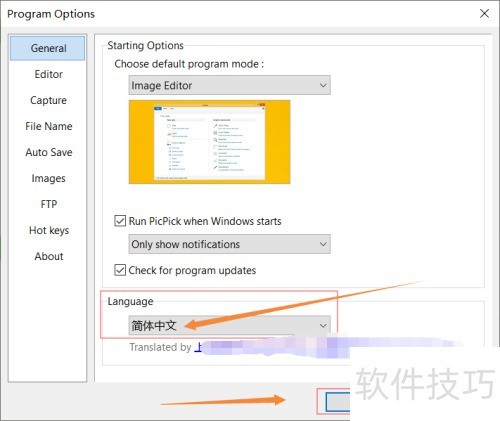The width and height of the screenshot is (500, 421).
Task: Select the General settings category
Action: click(48, 48)
